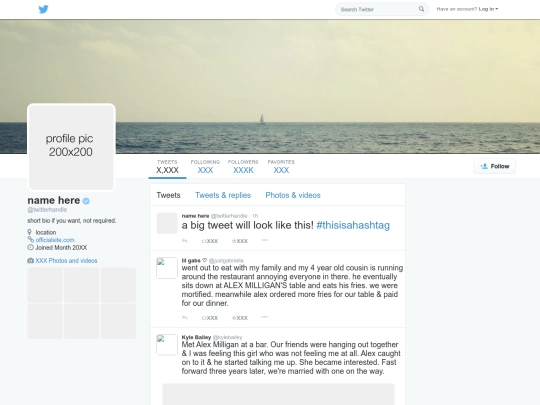Click the name here profile heading
The height and width of the screenshot is (405, 540).
[54, 200]
